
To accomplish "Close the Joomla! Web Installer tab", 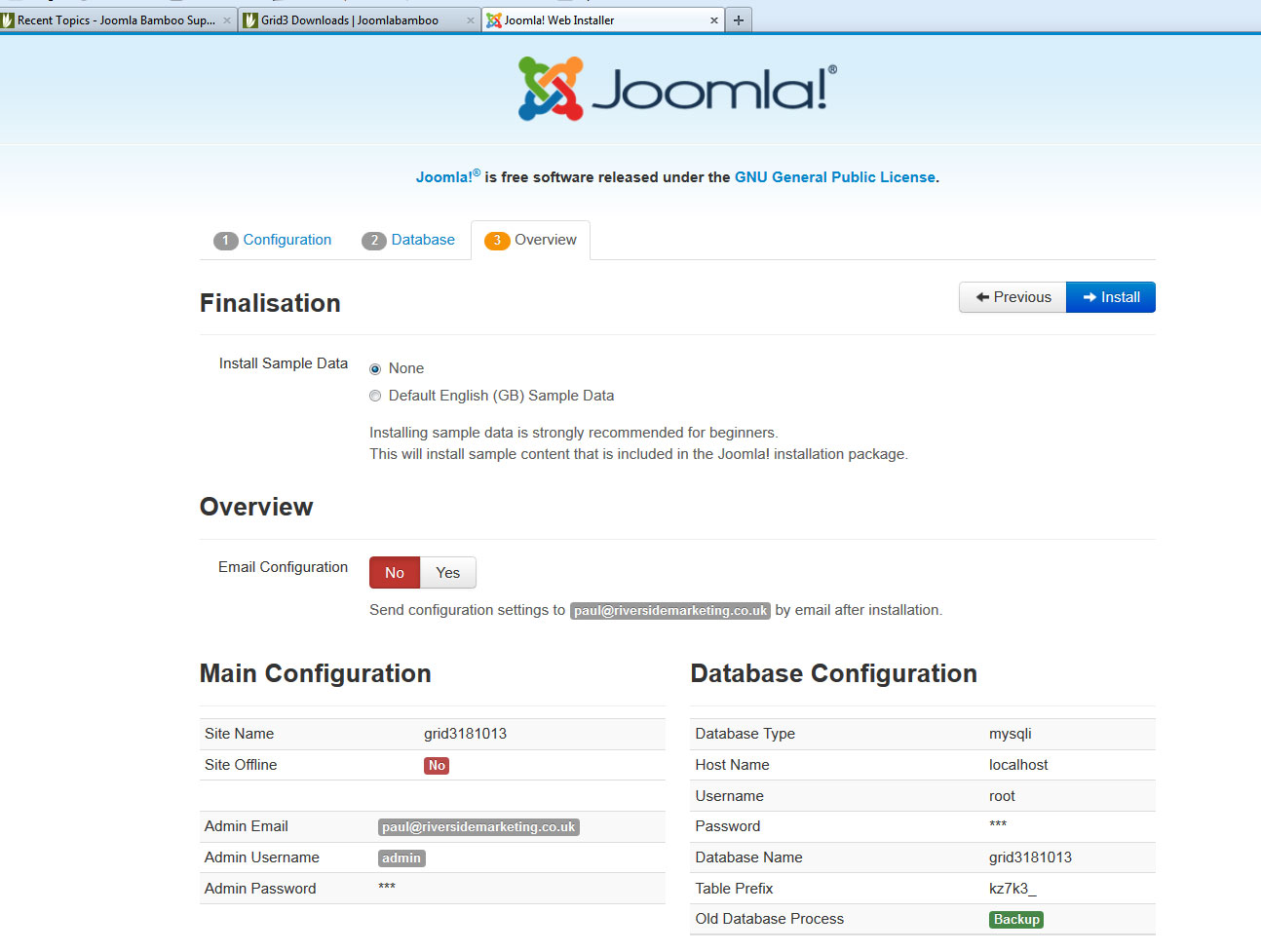I will (x=714, y=20).
